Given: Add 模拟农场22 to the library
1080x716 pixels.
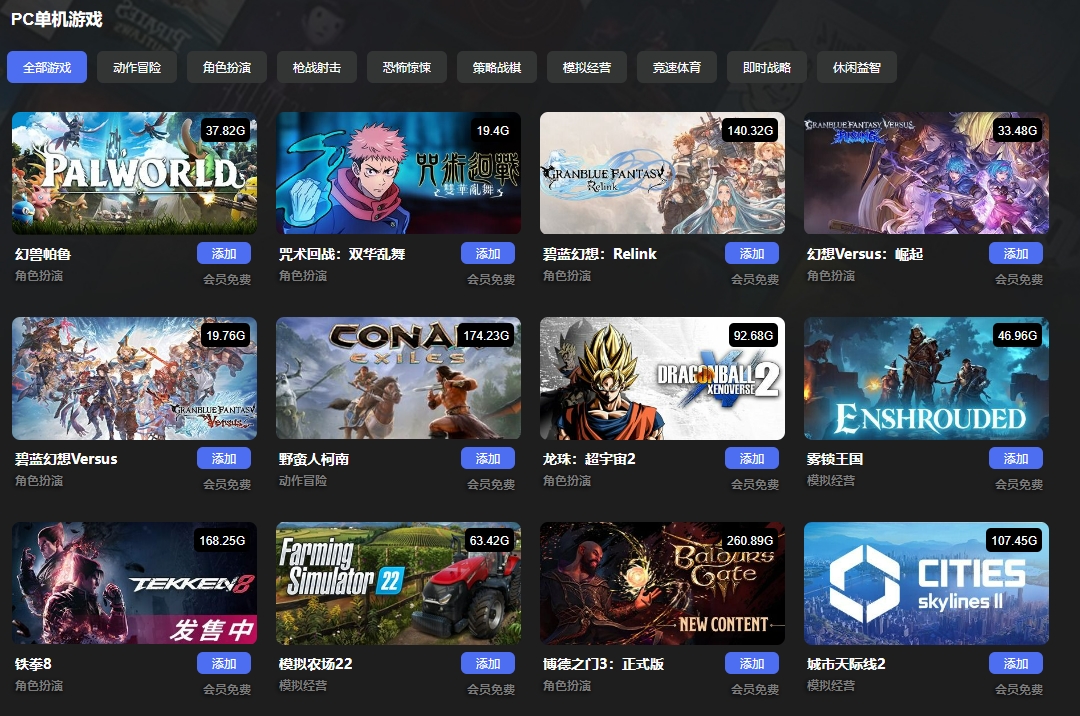Looking at the screenshot, I should point(488,664).
